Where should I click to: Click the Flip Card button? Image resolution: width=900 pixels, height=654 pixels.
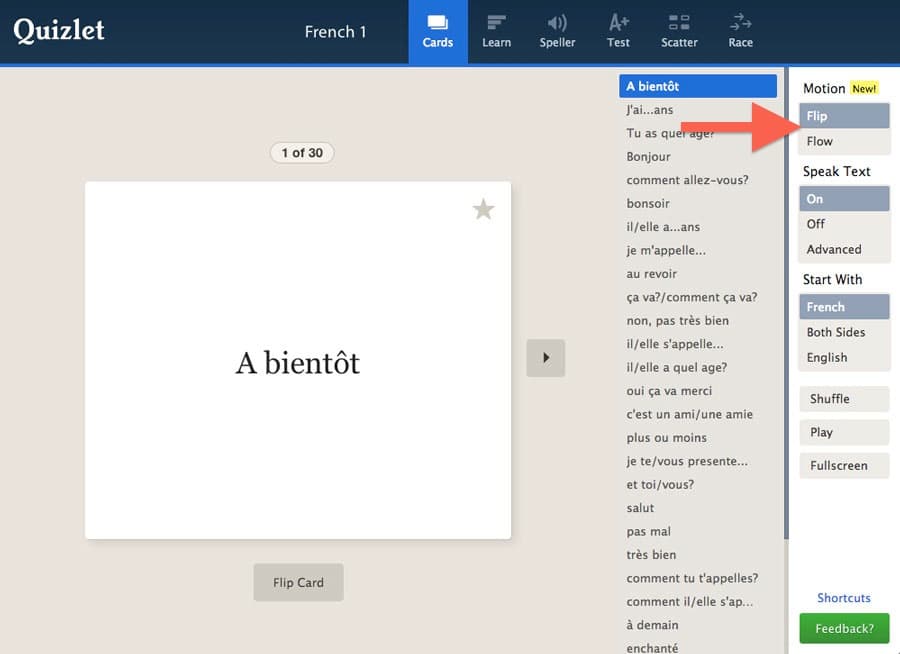(298, 582)
